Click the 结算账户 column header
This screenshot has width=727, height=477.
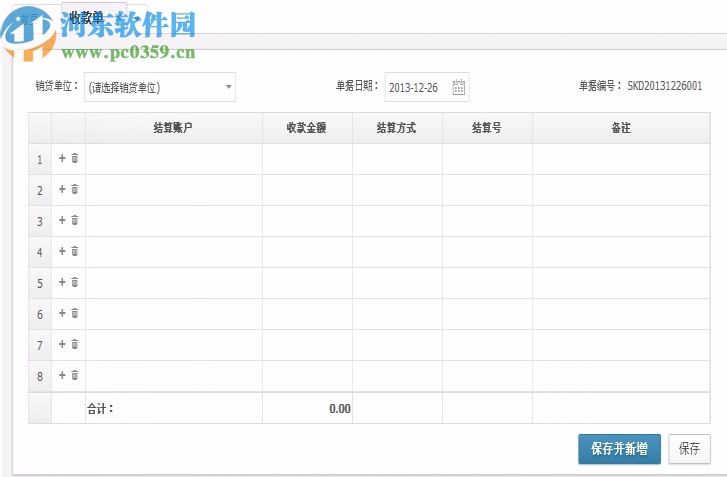tap(174, 128)
